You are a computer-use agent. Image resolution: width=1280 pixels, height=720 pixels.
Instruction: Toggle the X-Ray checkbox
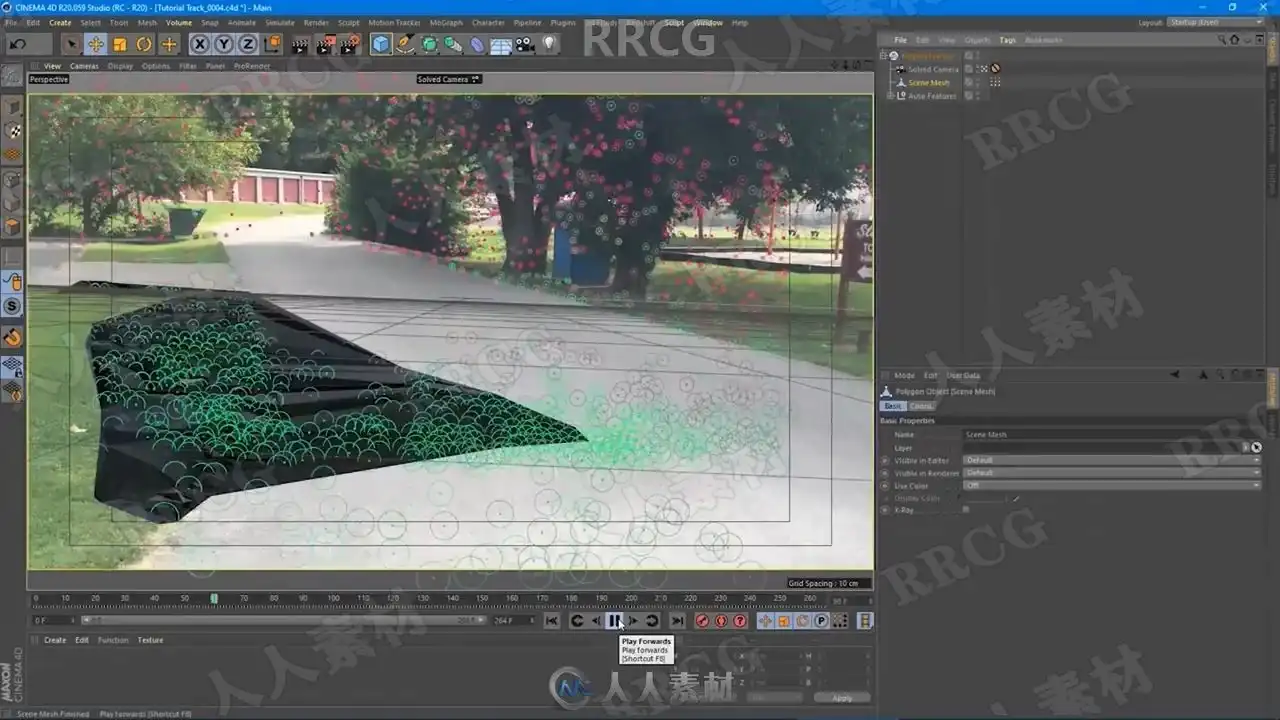[x=966, y=510]
